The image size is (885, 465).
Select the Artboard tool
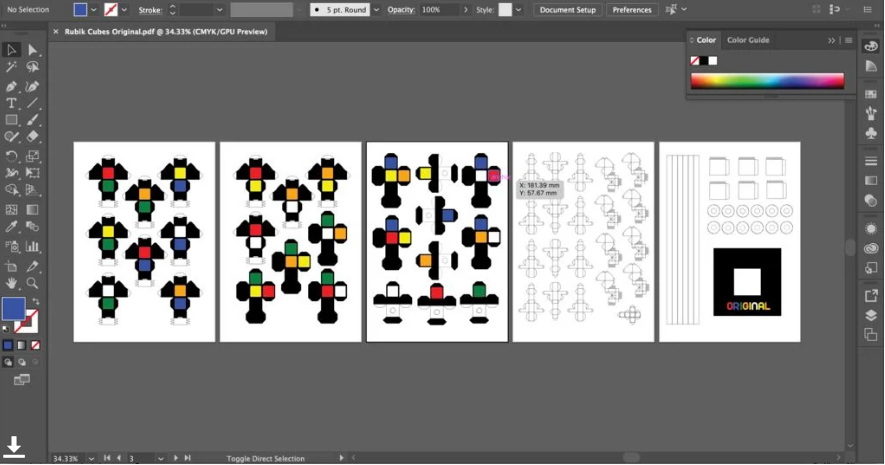pyautogui.click(x=11, y=266)
